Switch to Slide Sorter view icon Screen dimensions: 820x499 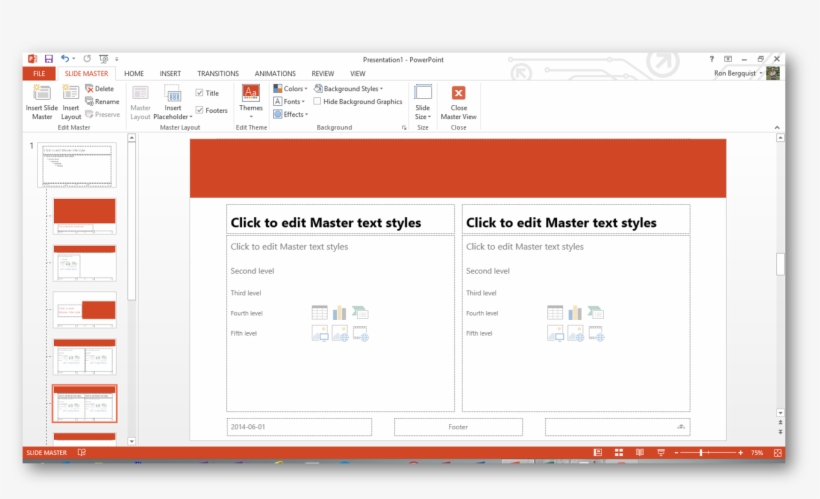point(619,453)
